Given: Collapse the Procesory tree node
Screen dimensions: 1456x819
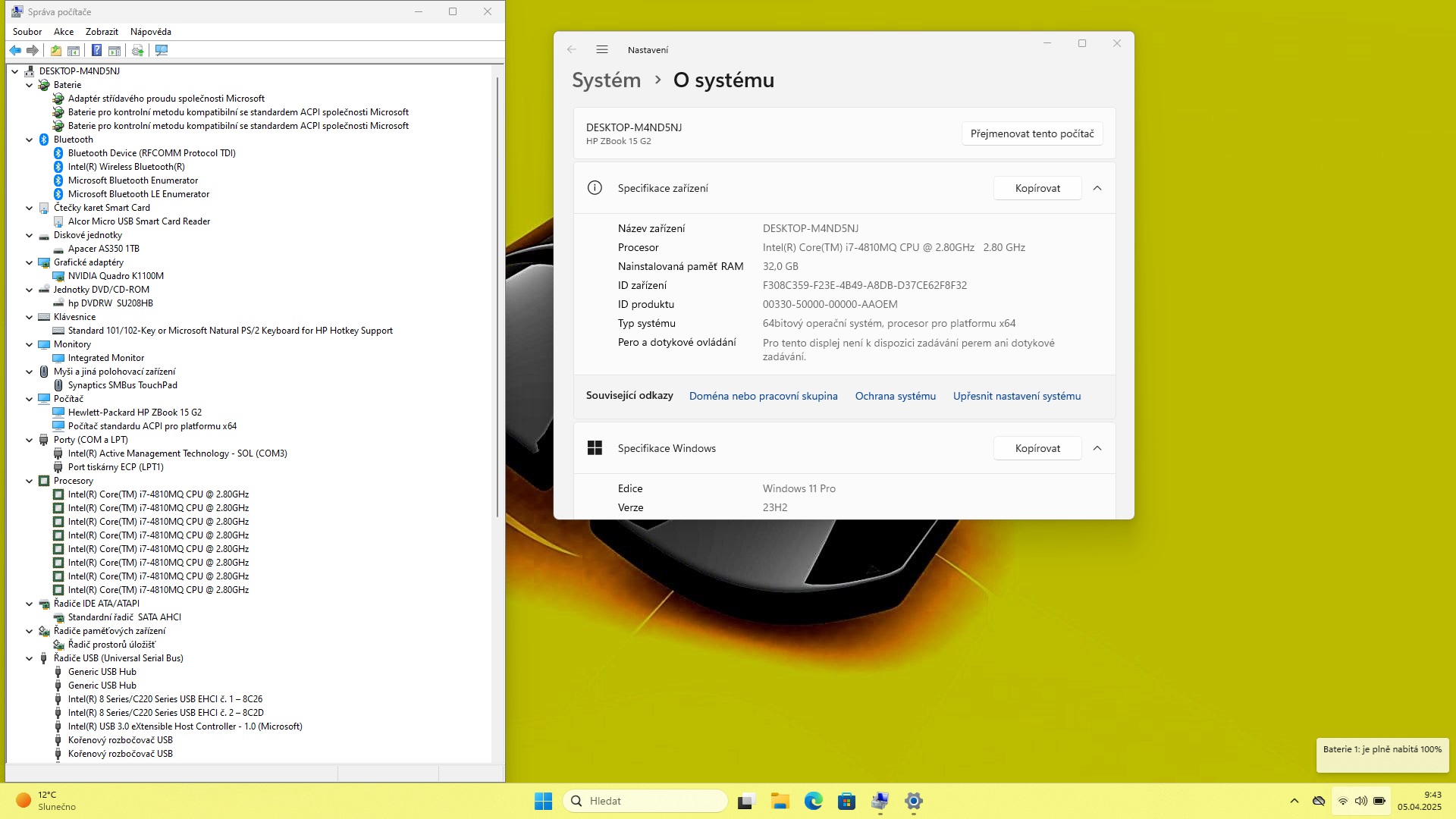Looking at the screenshot, I should (x=30, y=481).
